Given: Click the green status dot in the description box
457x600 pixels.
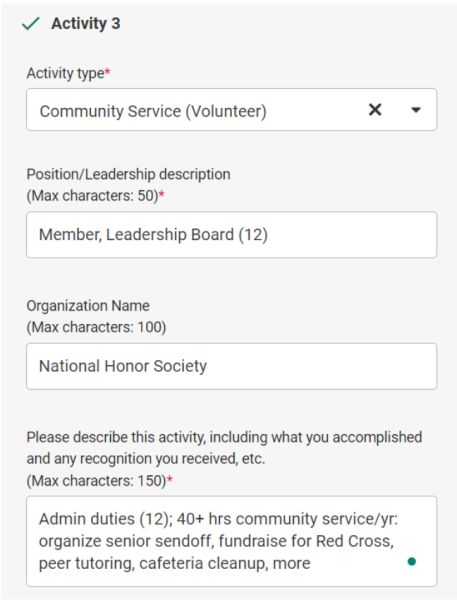Looking at the screenshot, I should pos(412,561).
